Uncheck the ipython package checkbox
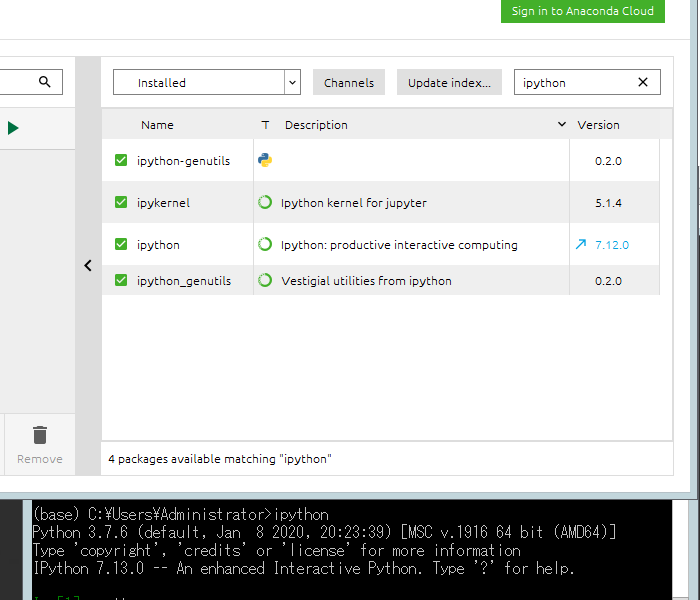This screenshot has width=700, height=600. (x=121, y=244)
